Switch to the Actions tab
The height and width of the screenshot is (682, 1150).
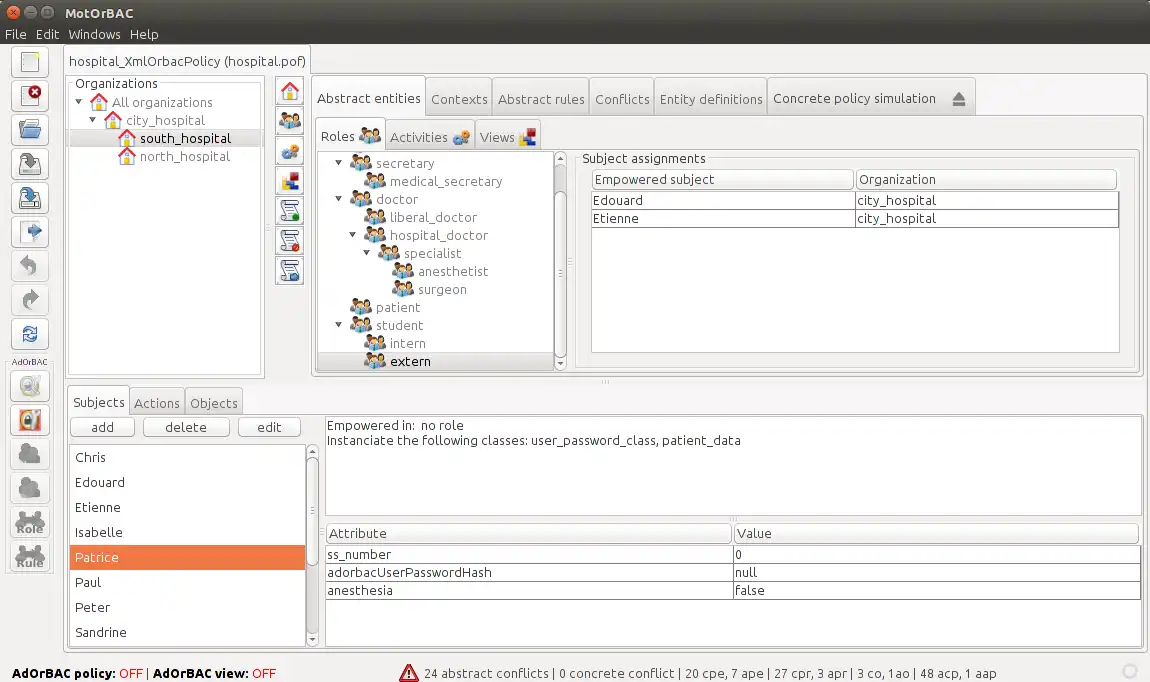tap(157, 403)
